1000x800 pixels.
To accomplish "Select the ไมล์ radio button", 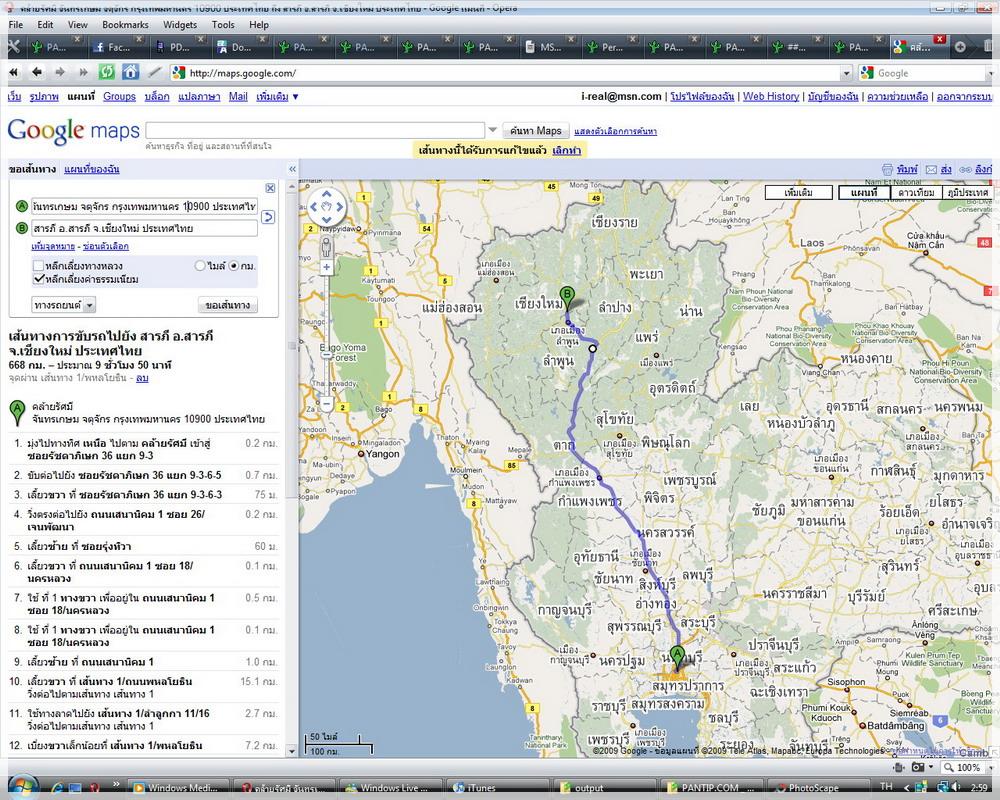I will [200, 265].
